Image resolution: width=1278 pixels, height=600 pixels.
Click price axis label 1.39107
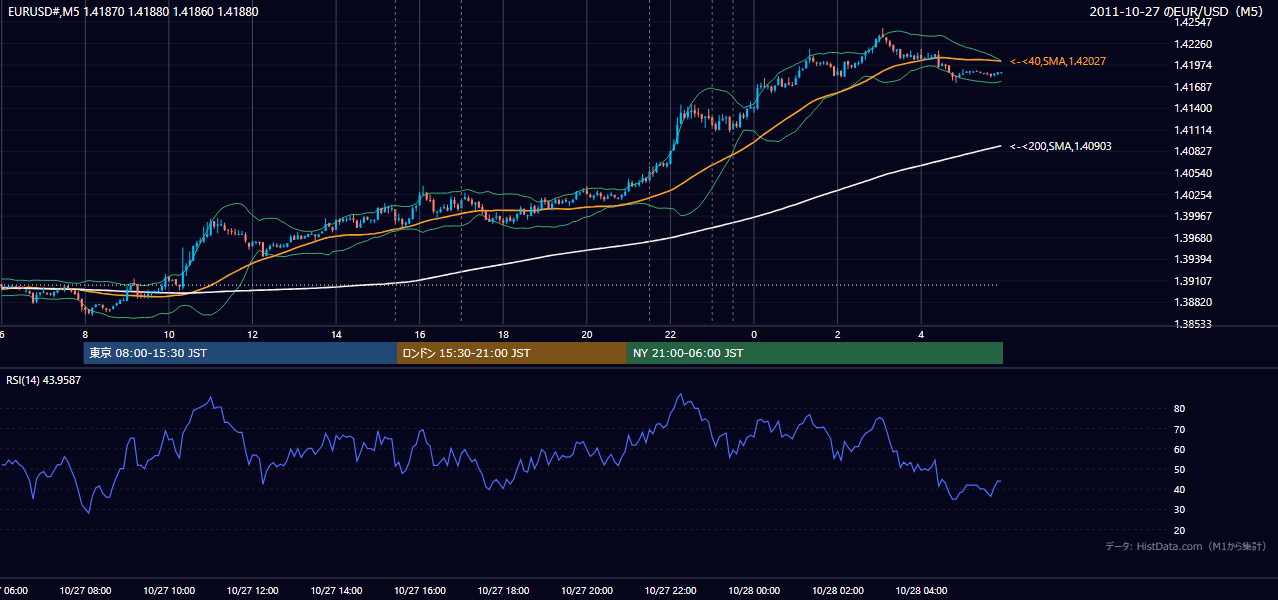pos(1193,281)
